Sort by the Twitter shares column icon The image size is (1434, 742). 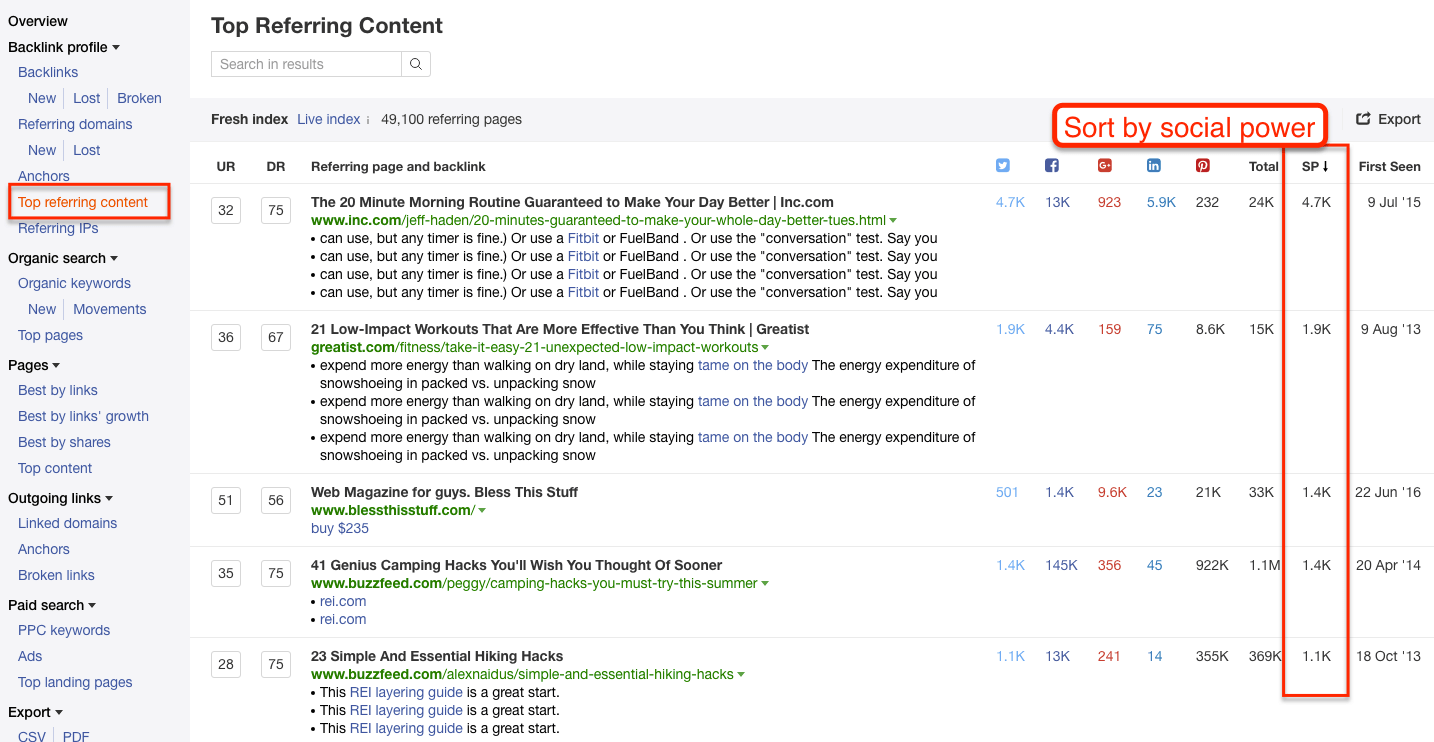tap(1003, 166)
